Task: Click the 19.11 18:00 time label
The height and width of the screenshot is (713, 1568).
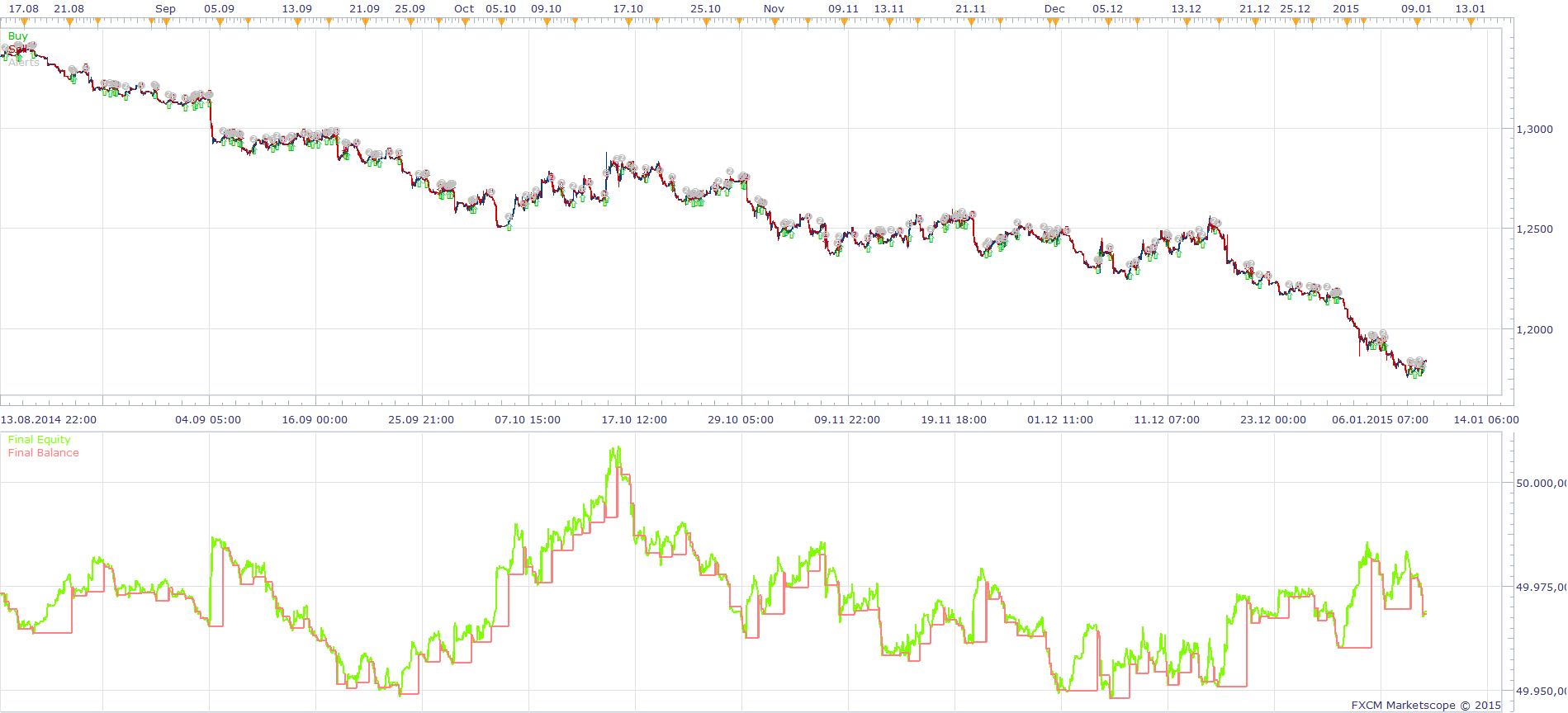Action: tap(954, 420)
